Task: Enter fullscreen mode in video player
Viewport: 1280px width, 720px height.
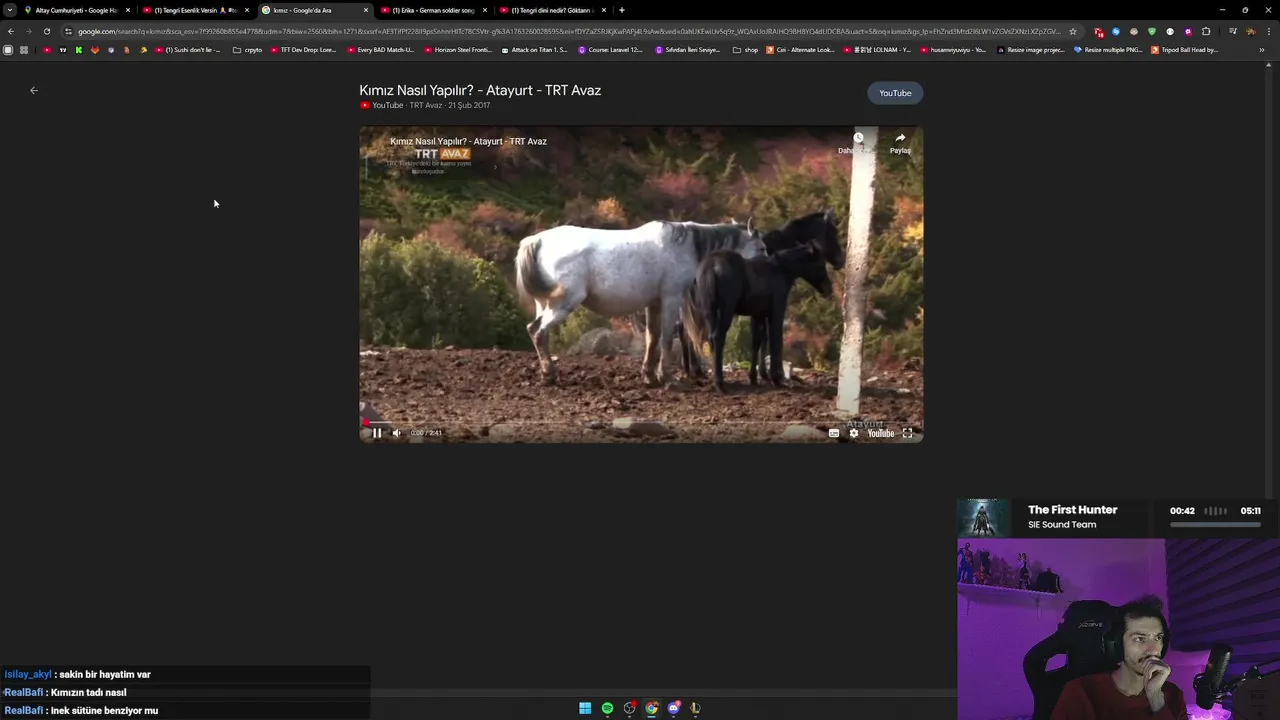Action: [907, 433]
